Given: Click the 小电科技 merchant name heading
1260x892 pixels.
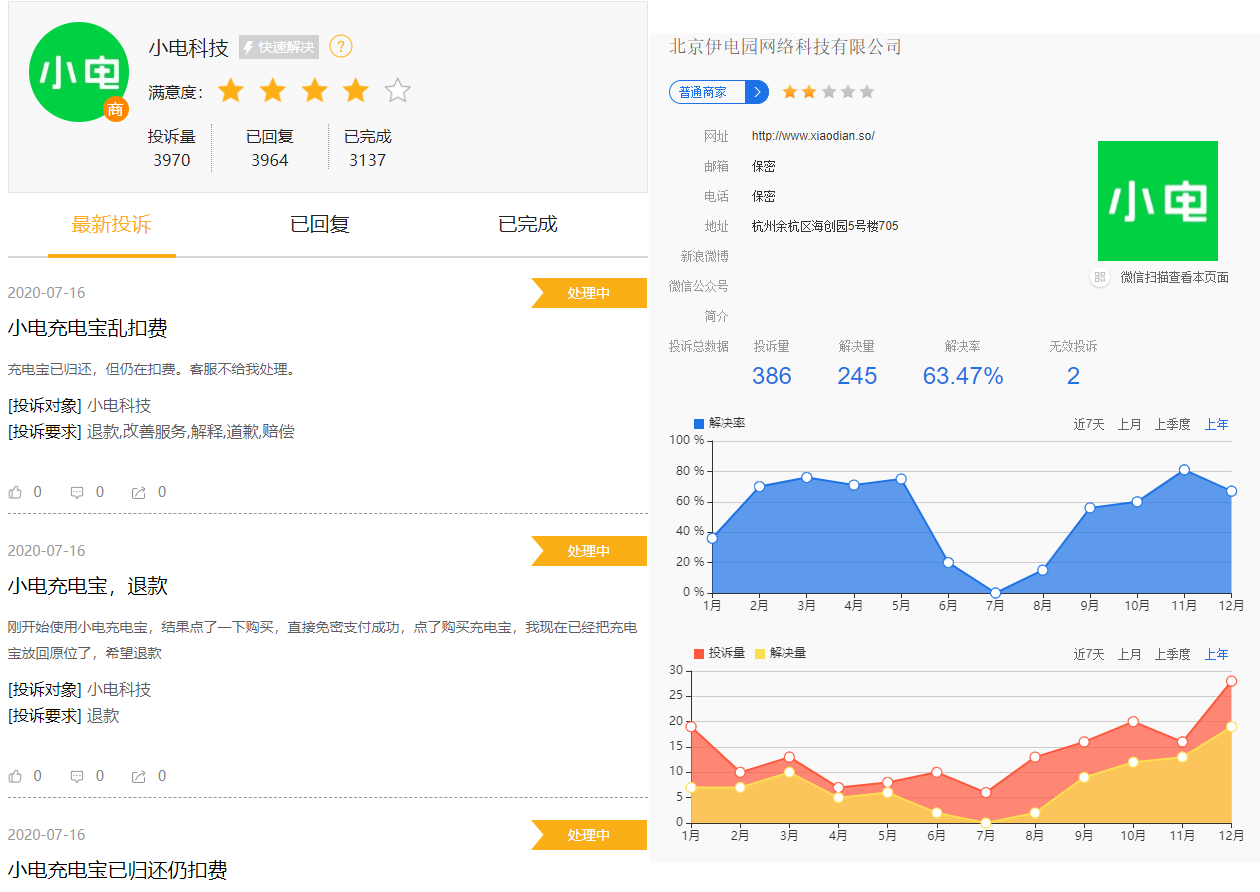Looking at the screenshot, I should point(189,47).
